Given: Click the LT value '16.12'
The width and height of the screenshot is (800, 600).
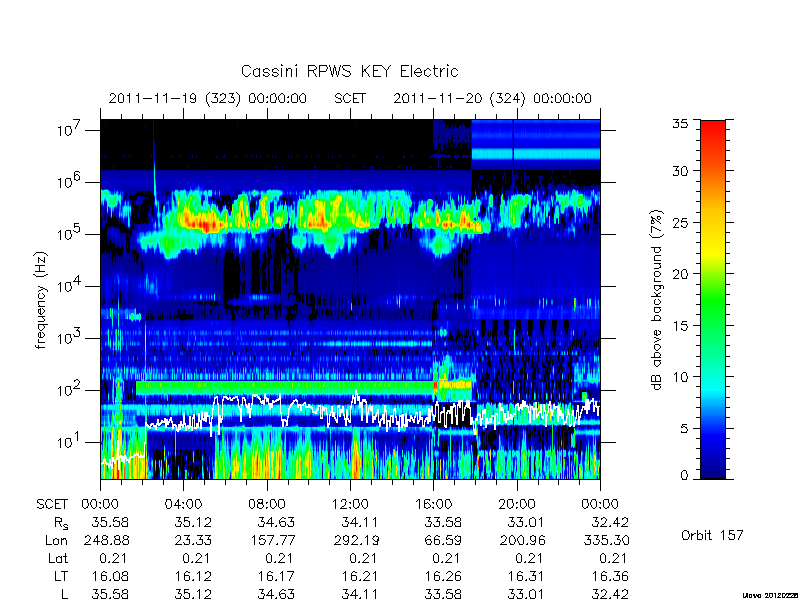Looking at the screenshot, I should pyautogui.click(x=193, y=577).
